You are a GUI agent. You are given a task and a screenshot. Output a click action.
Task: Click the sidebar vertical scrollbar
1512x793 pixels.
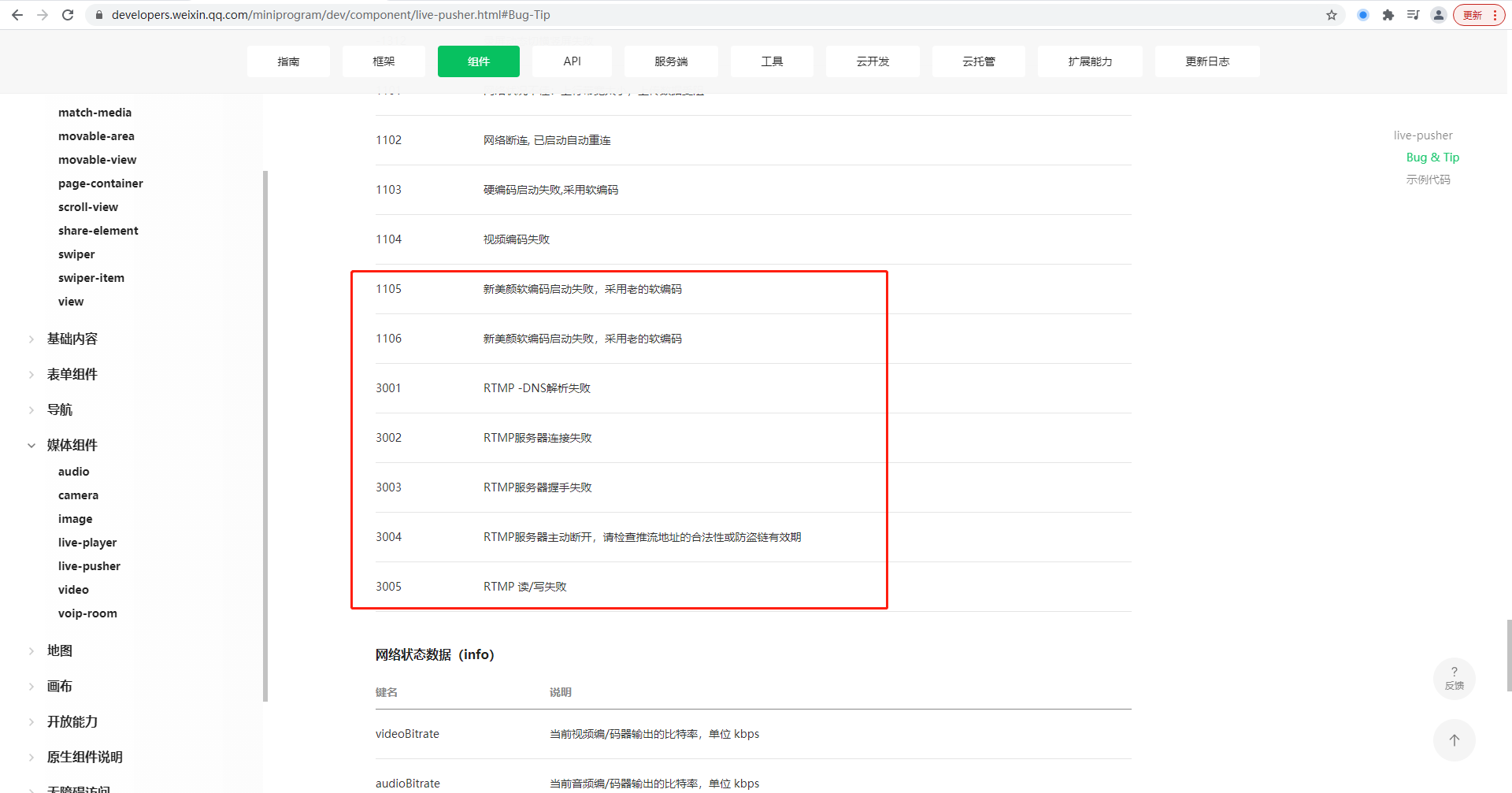pyautogui.click(x=265, y=435)
